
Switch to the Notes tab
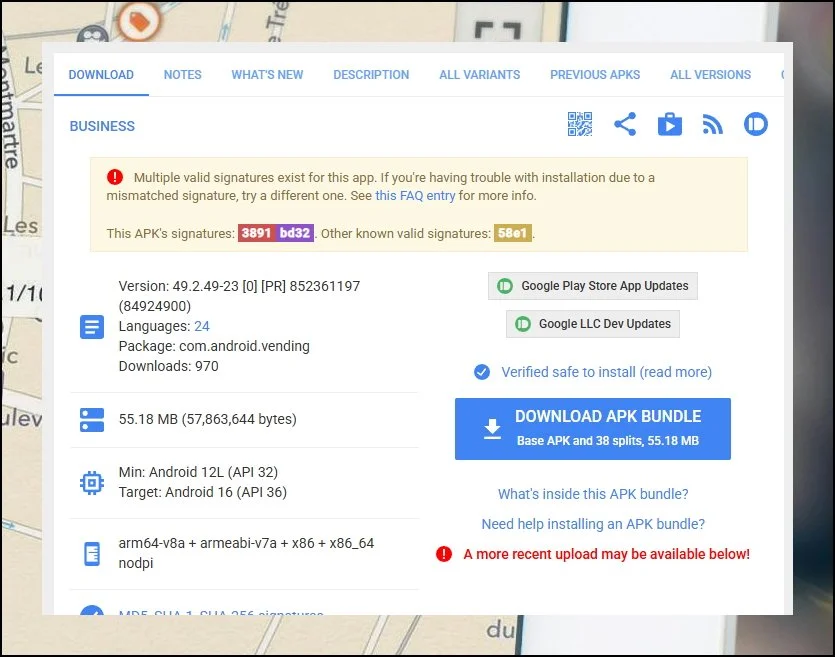click(x=182, y=75)
